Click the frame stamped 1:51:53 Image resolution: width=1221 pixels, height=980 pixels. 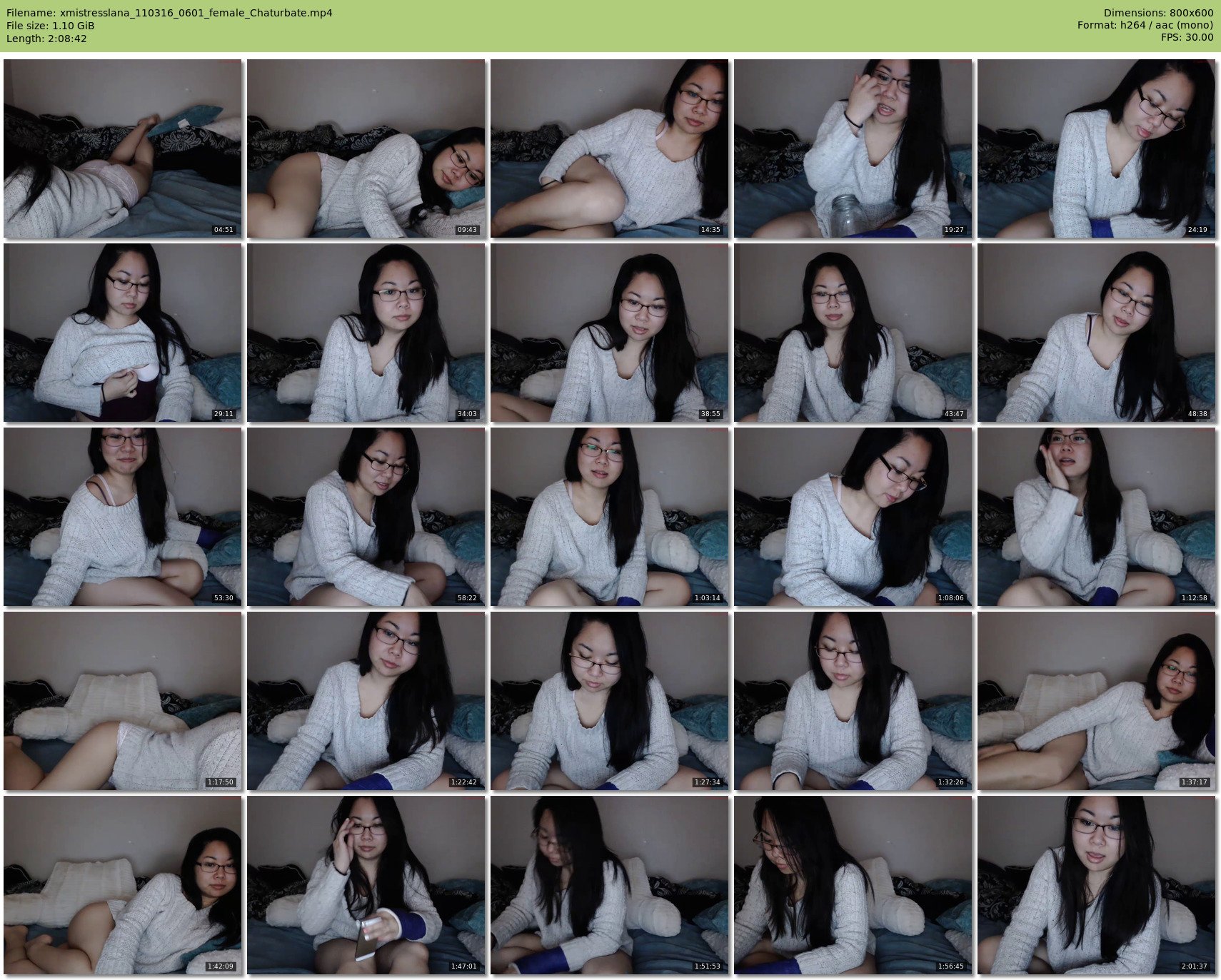pos(610,885)
